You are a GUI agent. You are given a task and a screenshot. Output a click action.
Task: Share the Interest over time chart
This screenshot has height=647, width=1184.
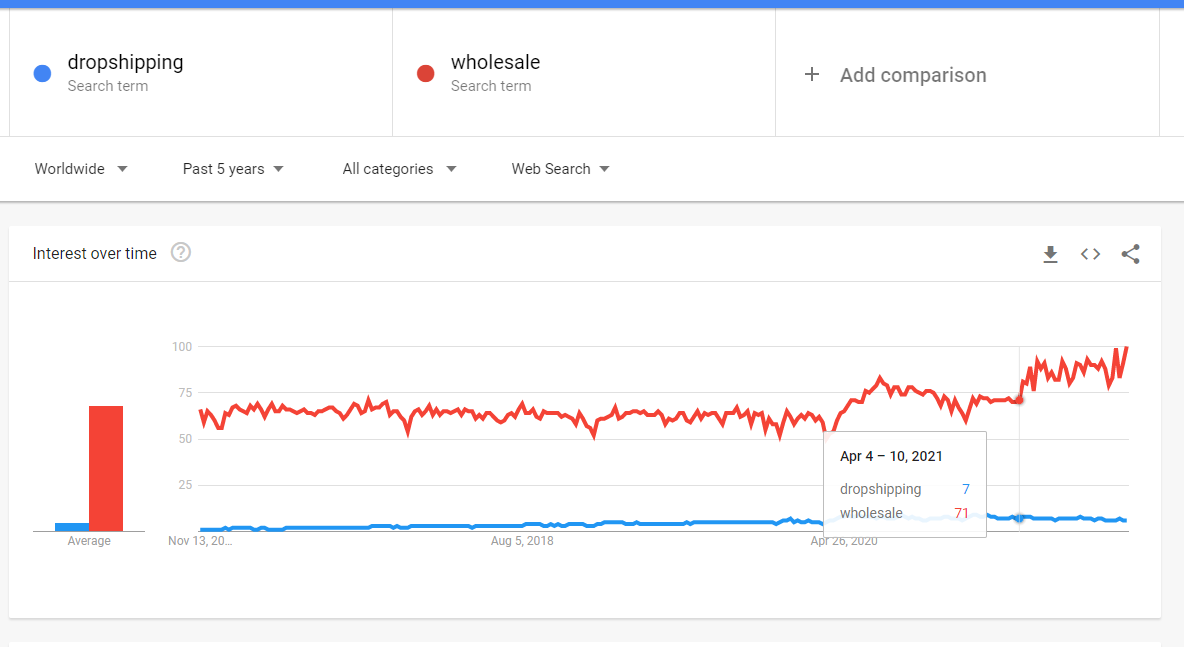tap(1130, 254)
